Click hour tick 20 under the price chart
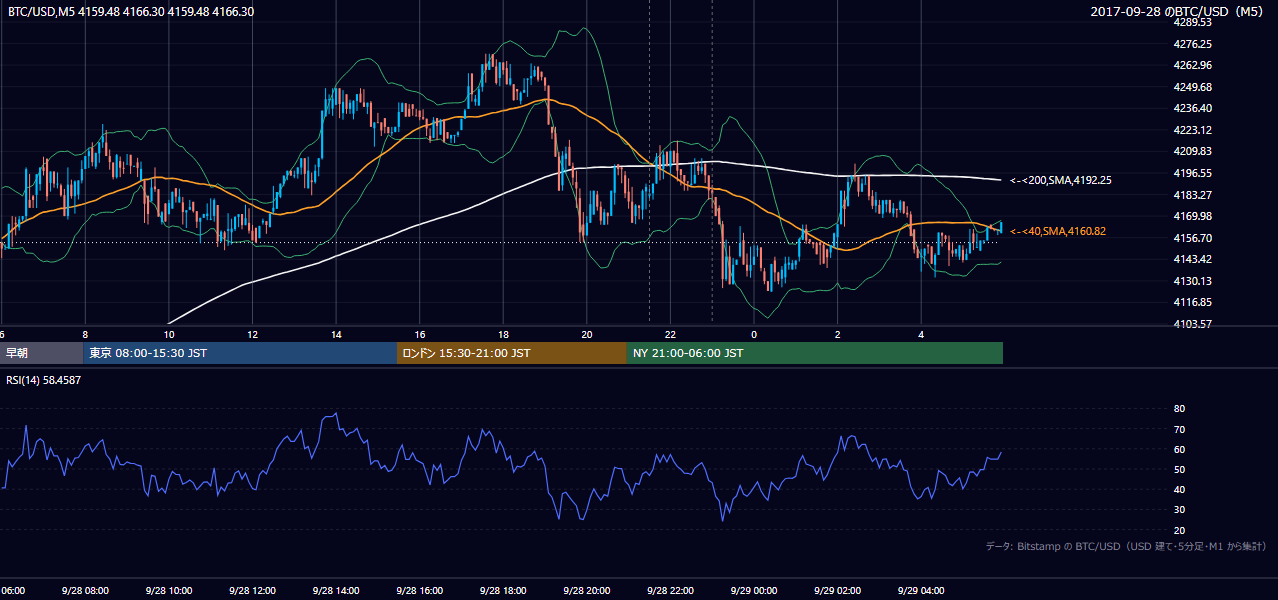The image size is (1278, 600). point(587,334)
